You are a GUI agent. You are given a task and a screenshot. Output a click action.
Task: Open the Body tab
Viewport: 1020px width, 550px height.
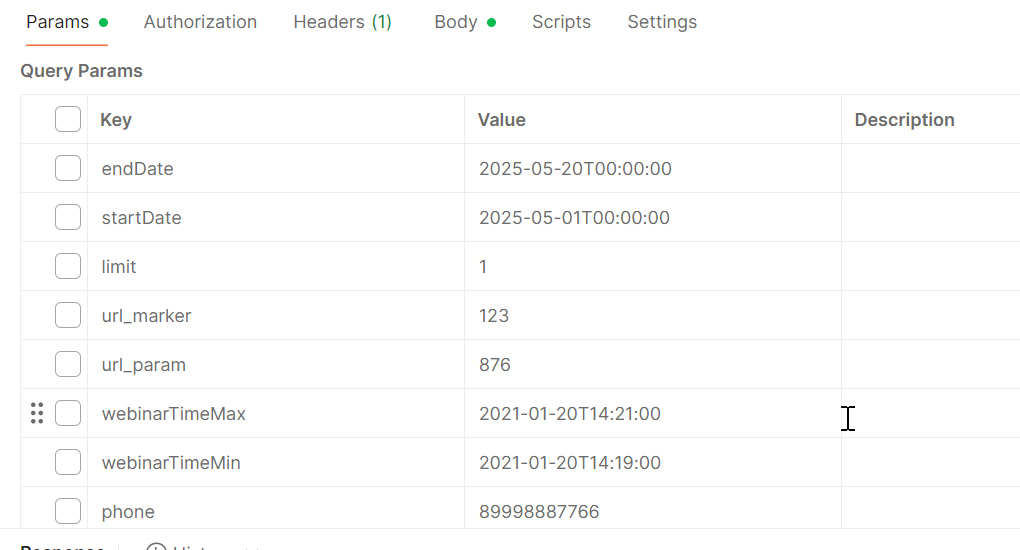point(464,22)
